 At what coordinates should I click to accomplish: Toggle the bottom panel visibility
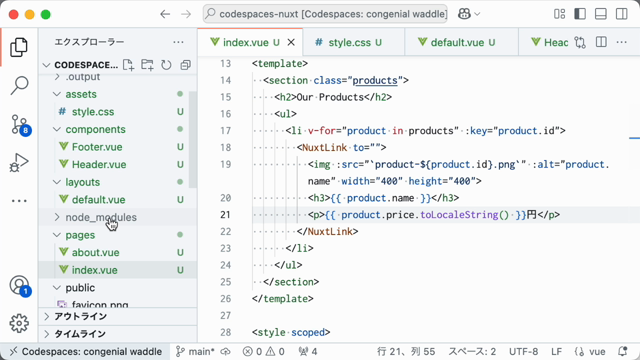point(601,14)
